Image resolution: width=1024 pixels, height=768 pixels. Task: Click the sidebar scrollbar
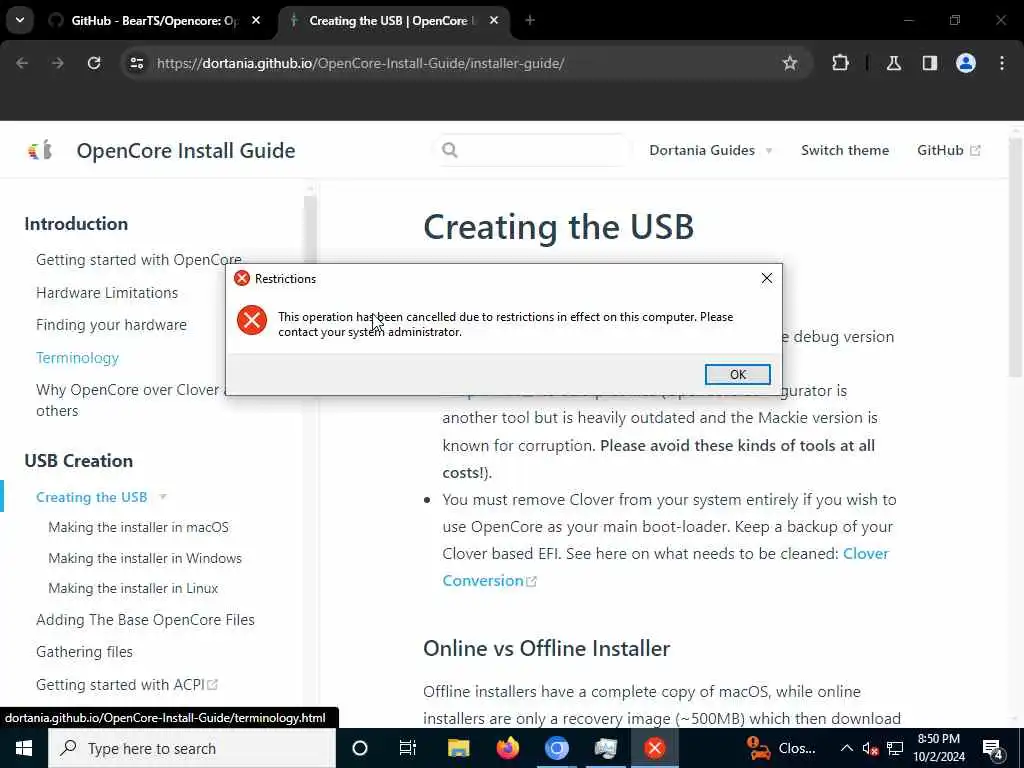(310, 229)
